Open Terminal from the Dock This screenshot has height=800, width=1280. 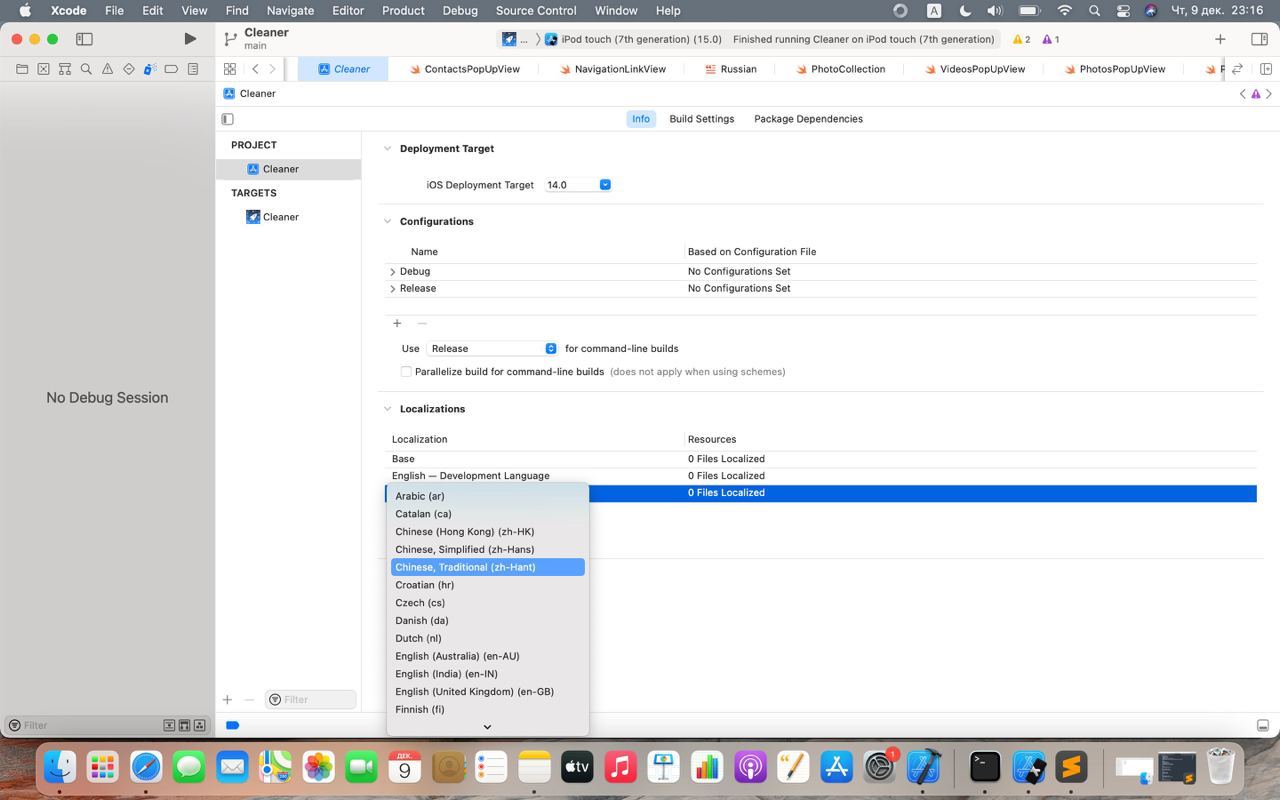[x=985, y=767]
